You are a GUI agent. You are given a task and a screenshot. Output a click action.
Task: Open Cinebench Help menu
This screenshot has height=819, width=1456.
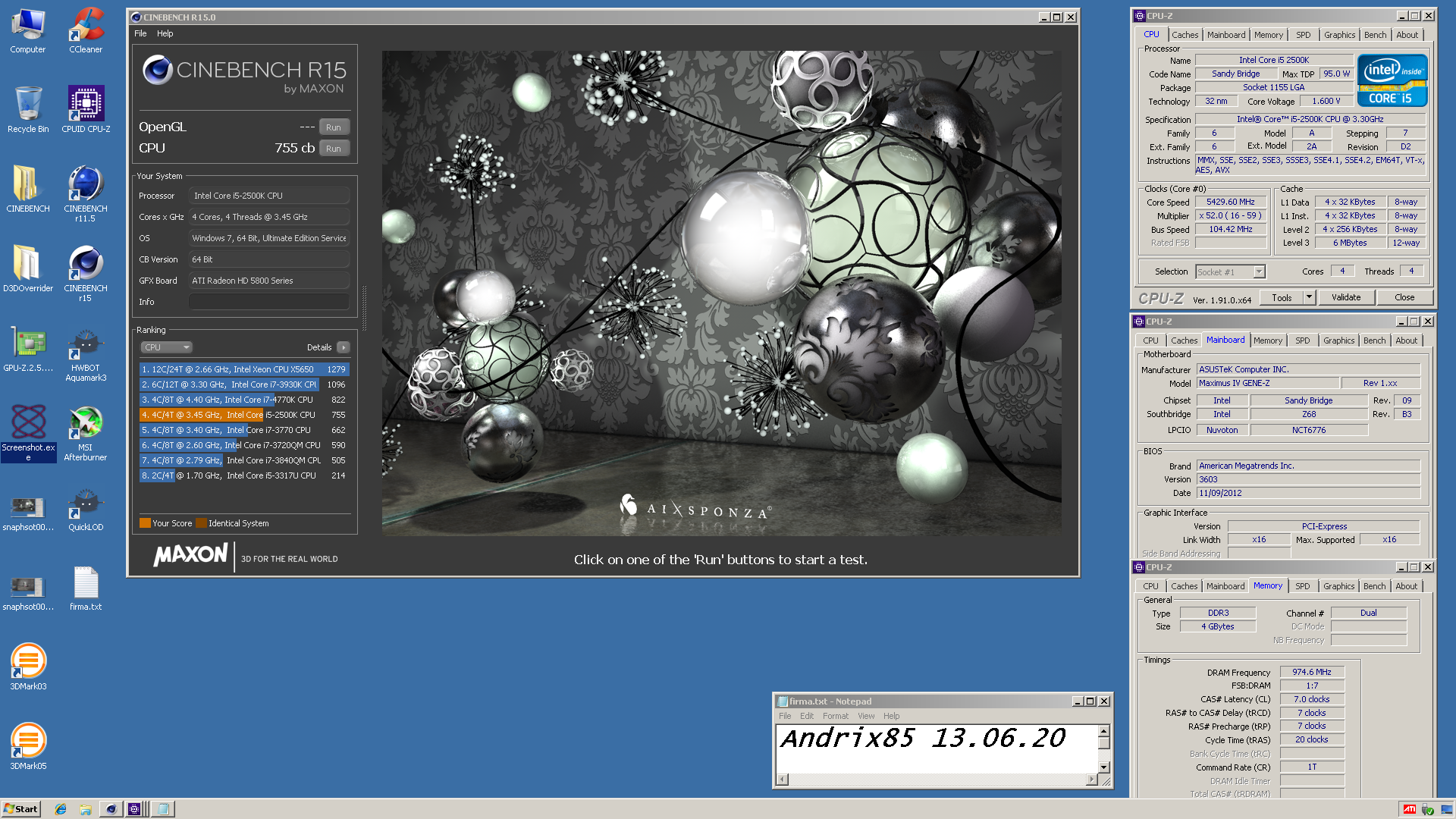pos(165,33)
